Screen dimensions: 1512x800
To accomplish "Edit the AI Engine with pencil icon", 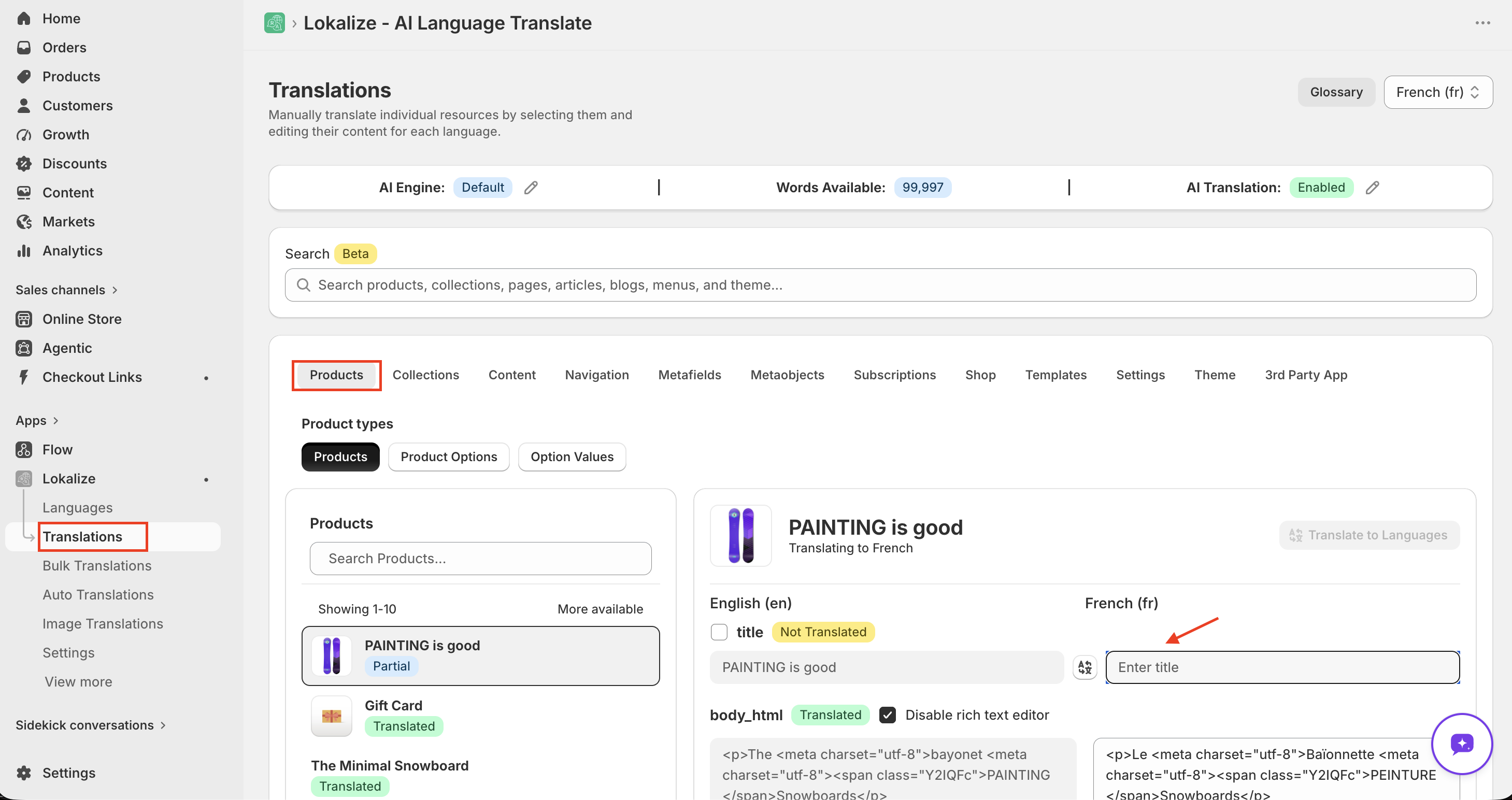I will coord(531,187).
